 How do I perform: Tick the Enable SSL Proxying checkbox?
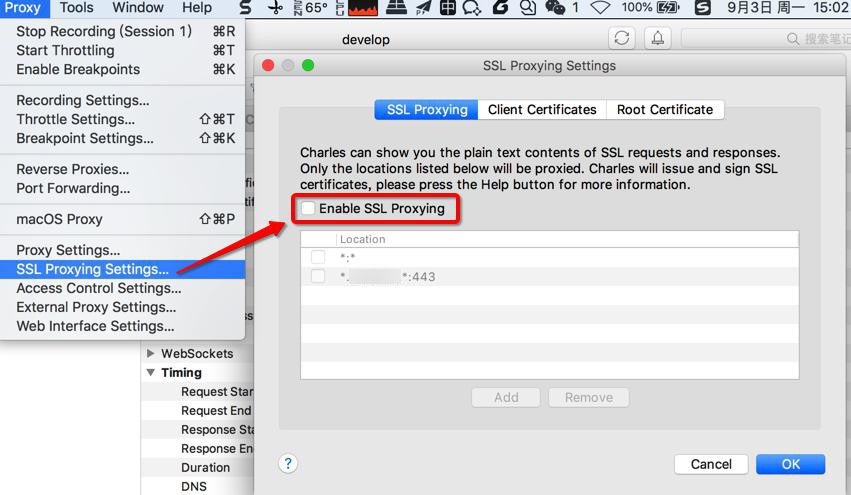[x=308, y=208]
